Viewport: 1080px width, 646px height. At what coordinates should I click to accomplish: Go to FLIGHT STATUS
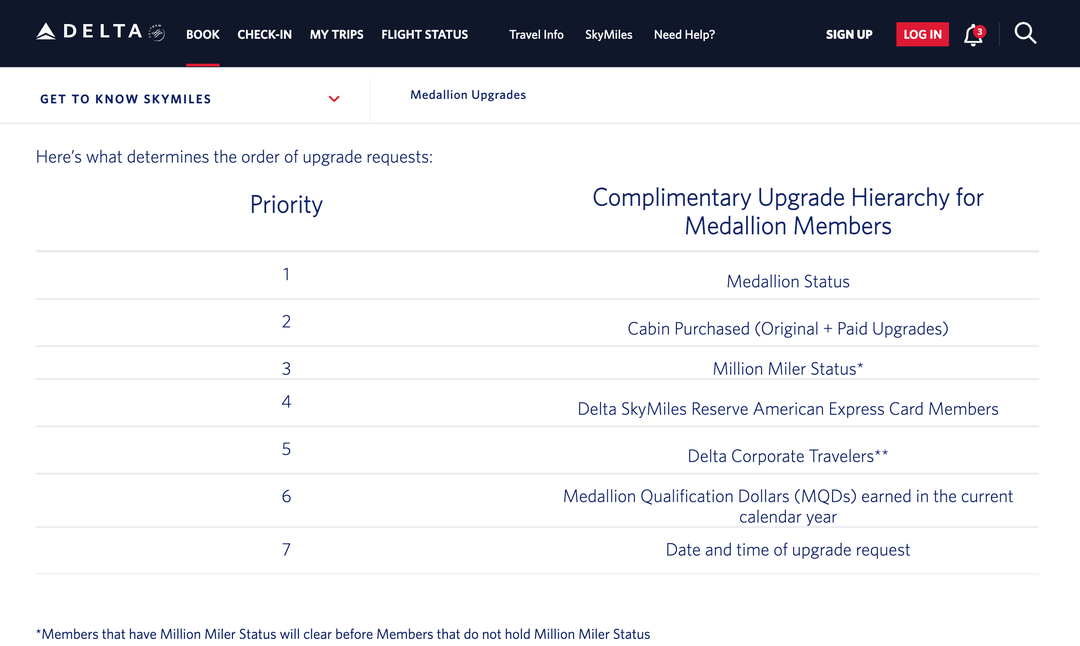424,34
